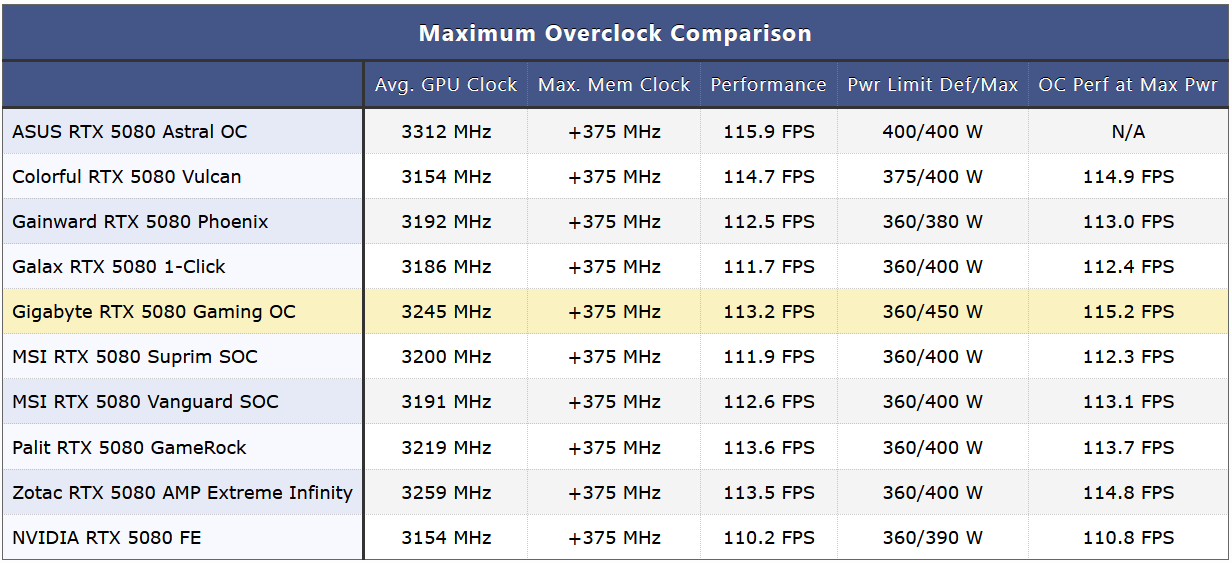Click the 3312 MHz GPU clock cell
Viewport: 1232px width, 563px height.
[446, 132]
